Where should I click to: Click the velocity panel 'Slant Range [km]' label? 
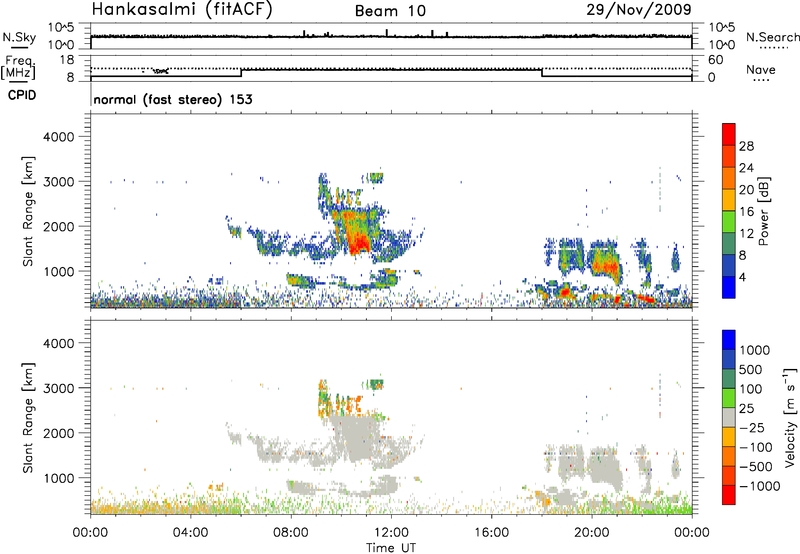point(28,417)
